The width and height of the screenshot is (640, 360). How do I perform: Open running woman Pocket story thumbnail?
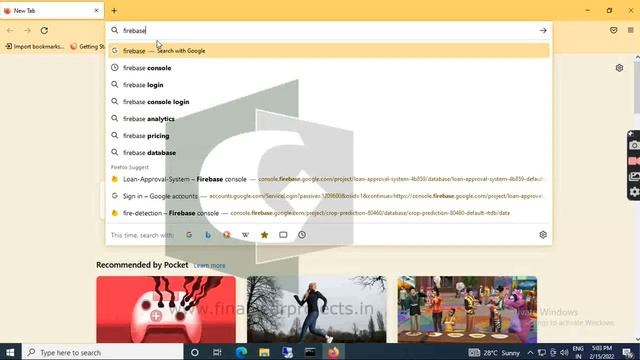[x=316, y=309]
